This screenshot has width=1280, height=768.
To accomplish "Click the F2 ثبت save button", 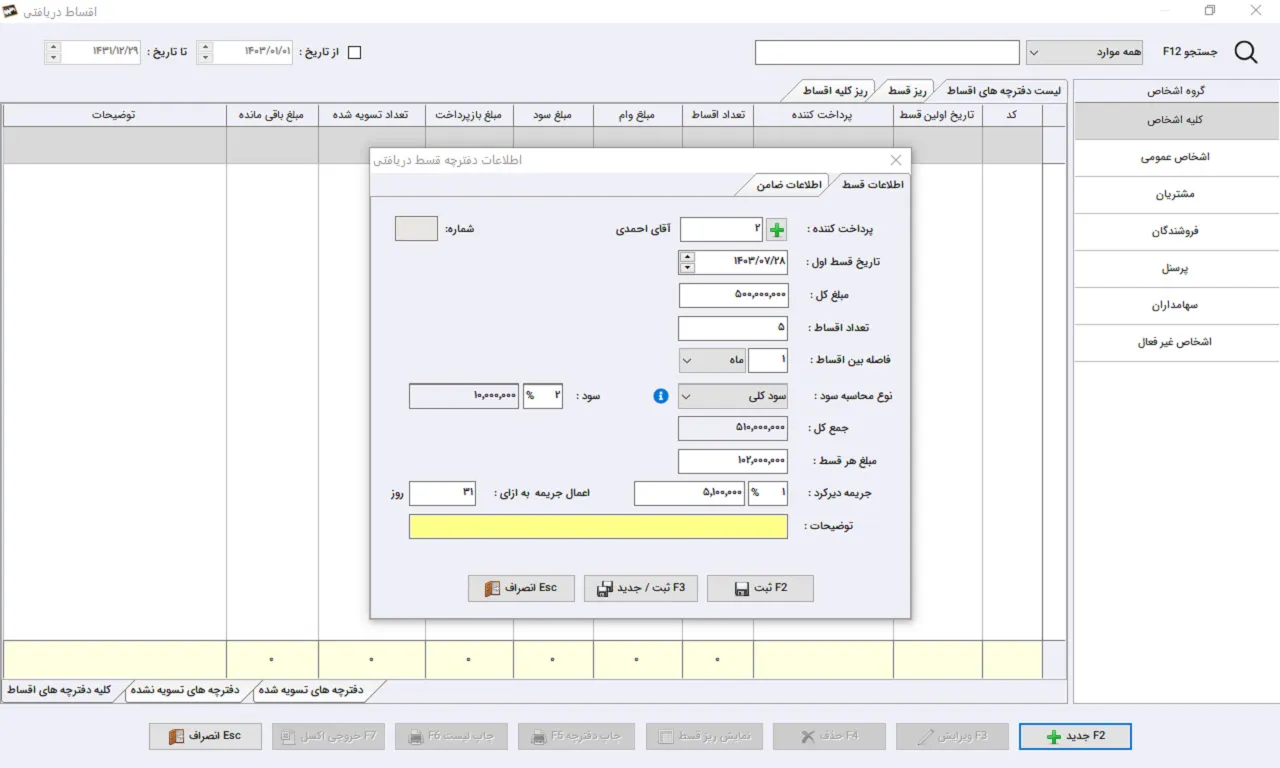I will pyautogui.click(x=760, y=588).
